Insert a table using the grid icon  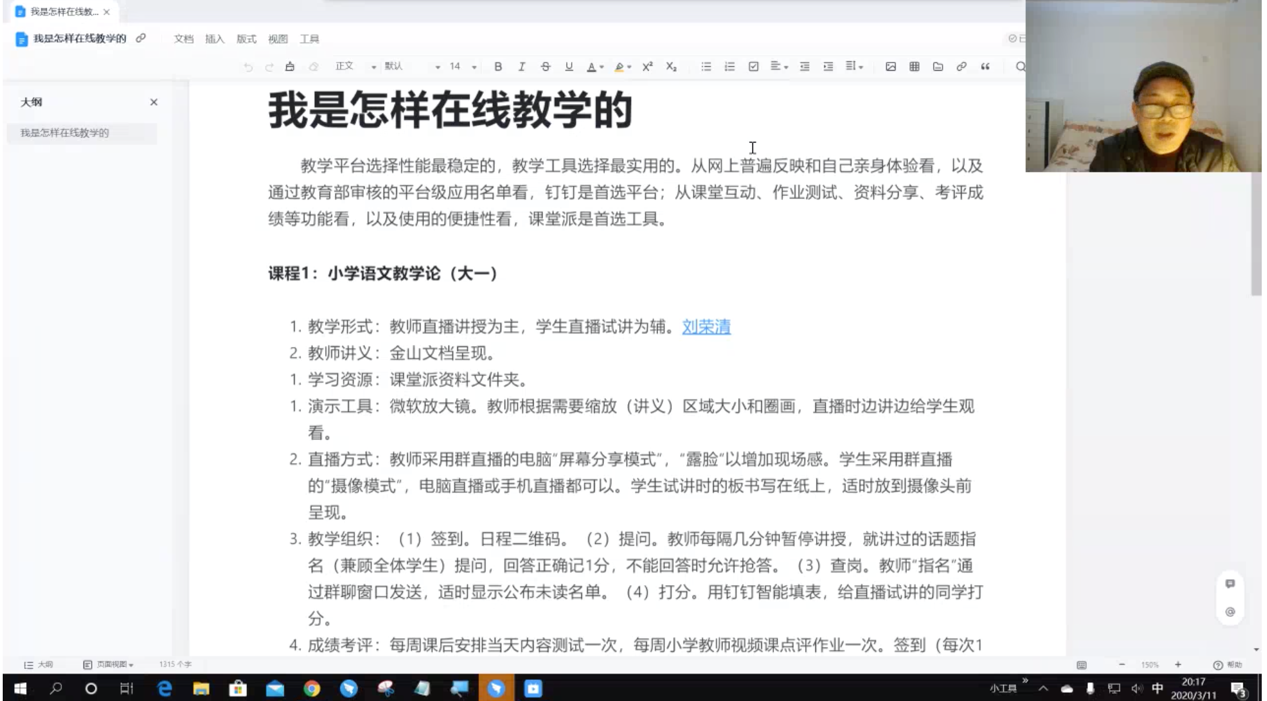914,67
